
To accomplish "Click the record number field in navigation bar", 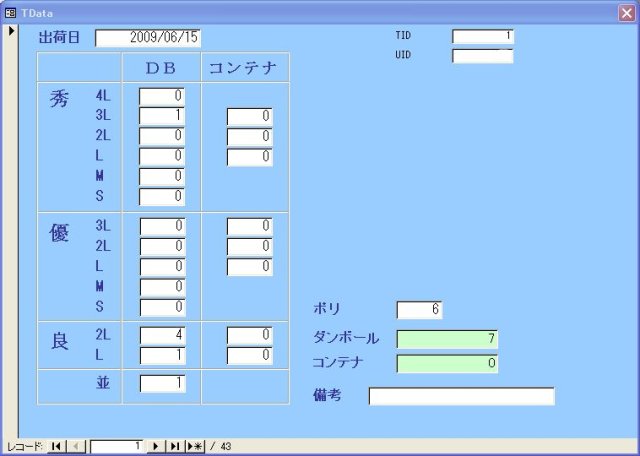I will (x=117, y=446).
